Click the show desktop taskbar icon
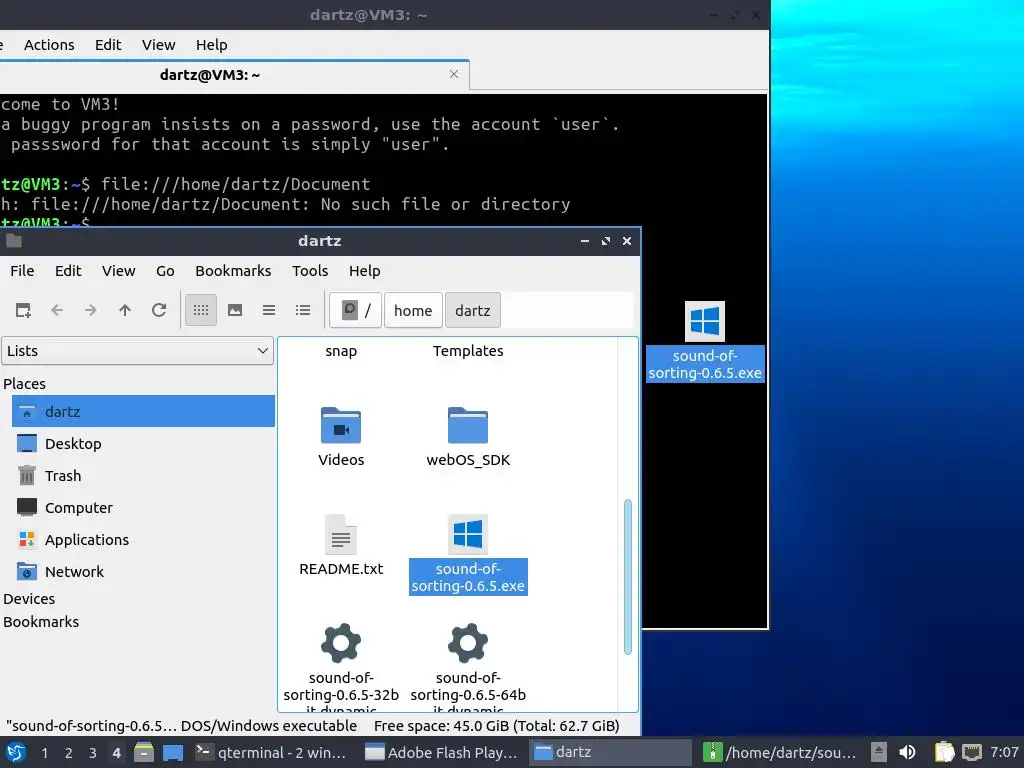Screen dimensions: 1024x768 (173, 752)
